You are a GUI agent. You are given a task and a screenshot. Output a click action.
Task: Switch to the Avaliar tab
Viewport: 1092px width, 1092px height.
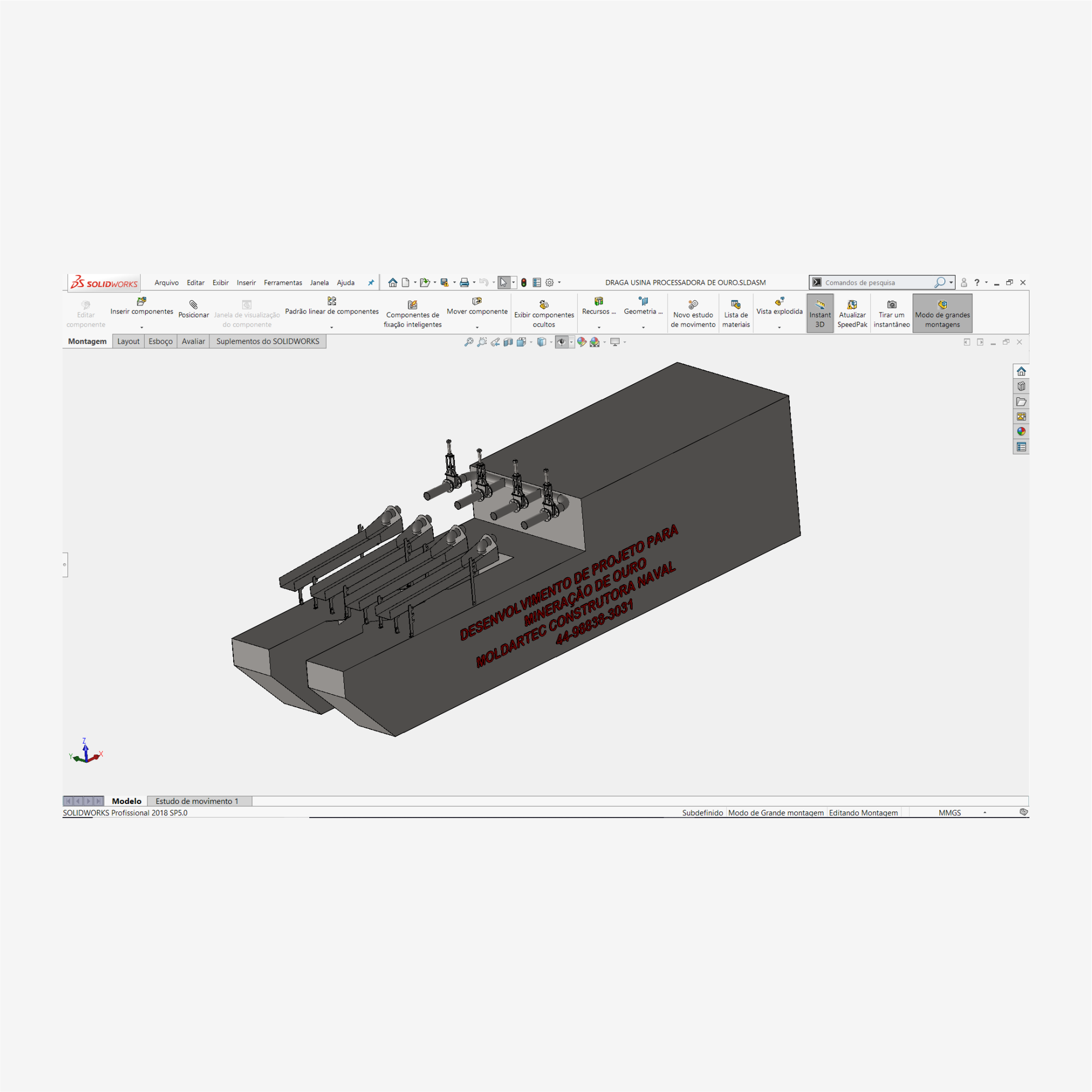[194, 341]
